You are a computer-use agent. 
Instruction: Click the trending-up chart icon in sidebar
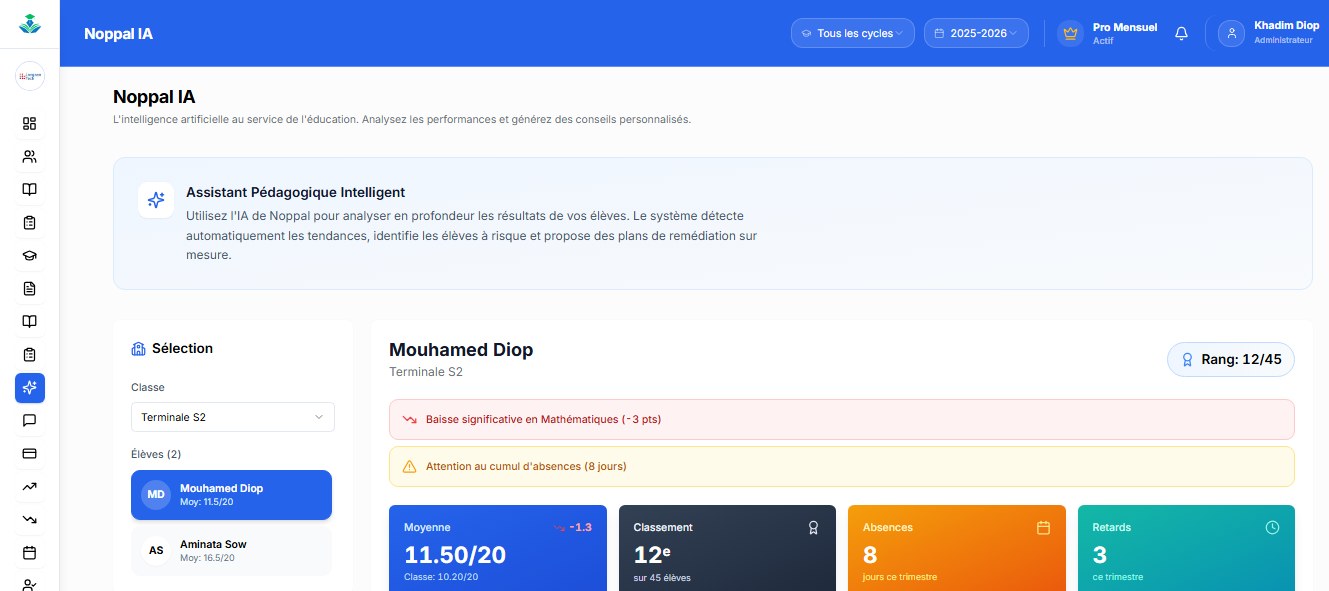coord(29,486)
